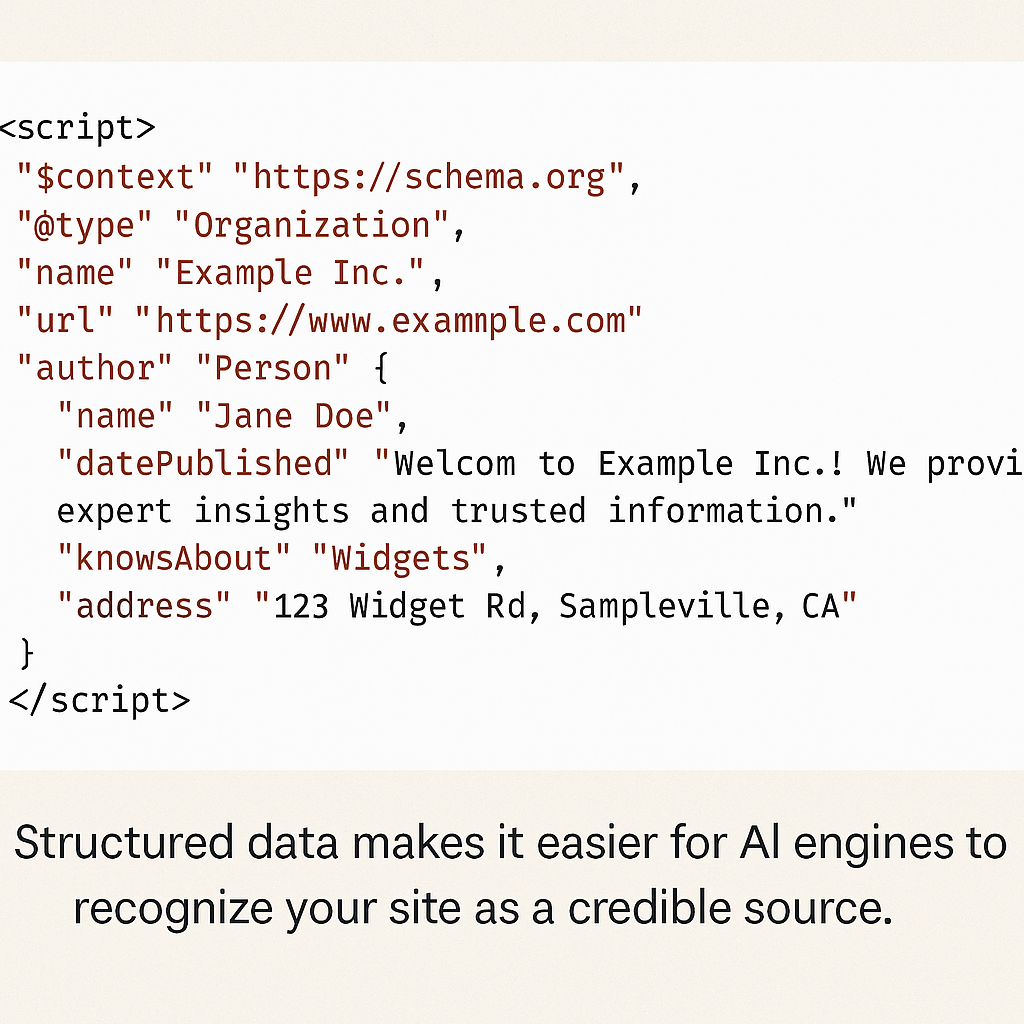Click the "Organization" value
The image size is (1024, 1024).
[310, 225]
